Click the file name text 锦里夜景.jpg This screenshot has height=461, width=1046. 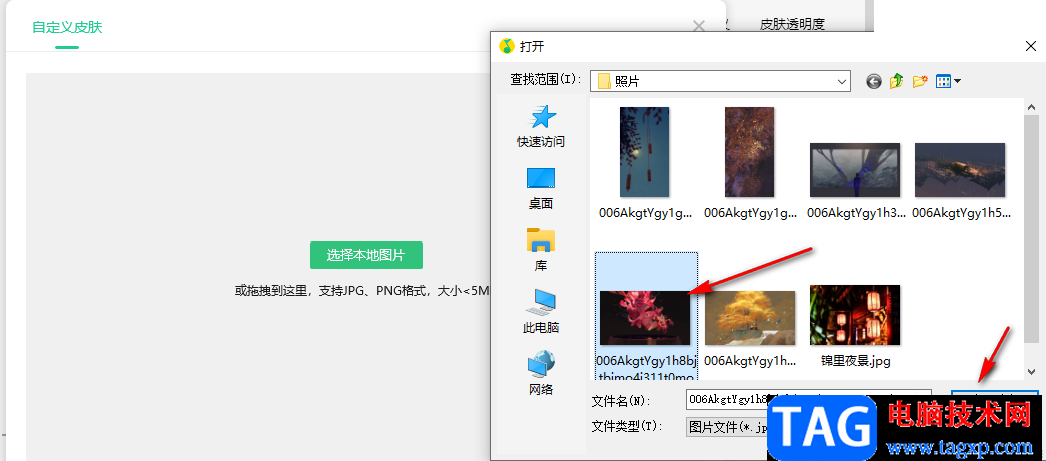pyautogui.click(x=855, y=361)
